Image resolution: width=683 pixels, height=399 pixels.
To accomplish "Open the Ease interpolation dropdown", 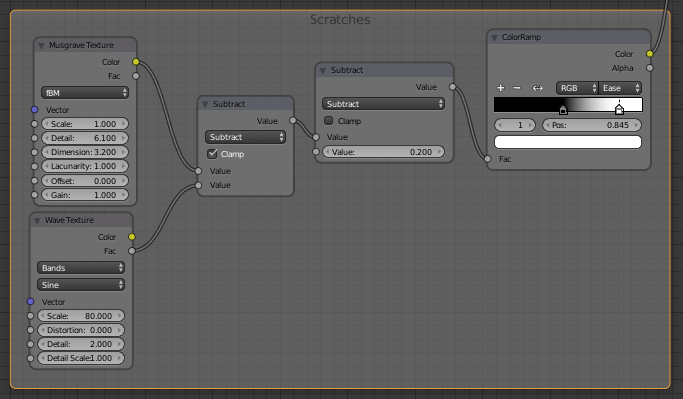I will pyautogui.click(x=620, y=88).
